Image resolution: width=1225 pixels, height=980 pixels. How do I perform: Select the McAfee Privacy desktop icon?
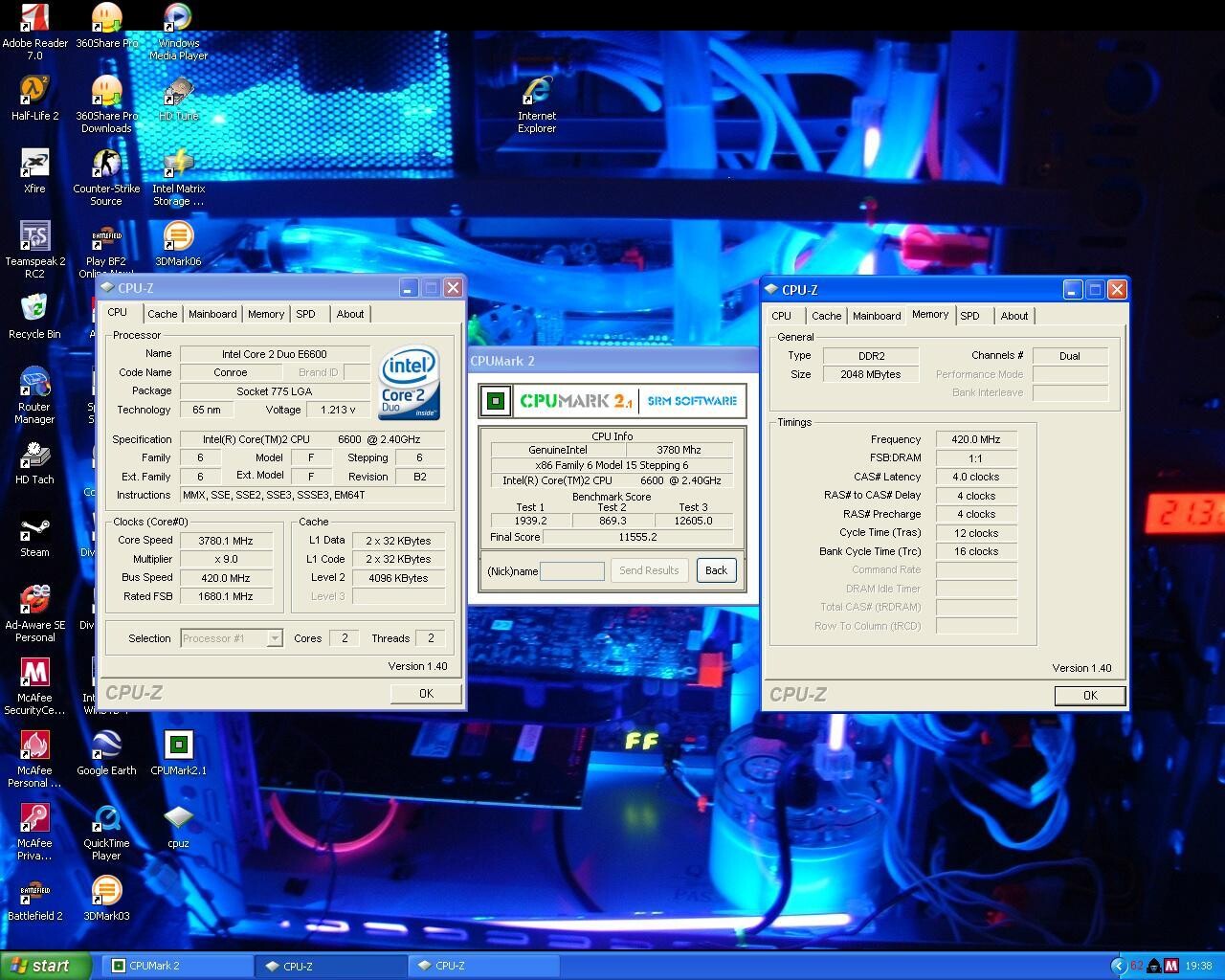click(x=35, y=832)
